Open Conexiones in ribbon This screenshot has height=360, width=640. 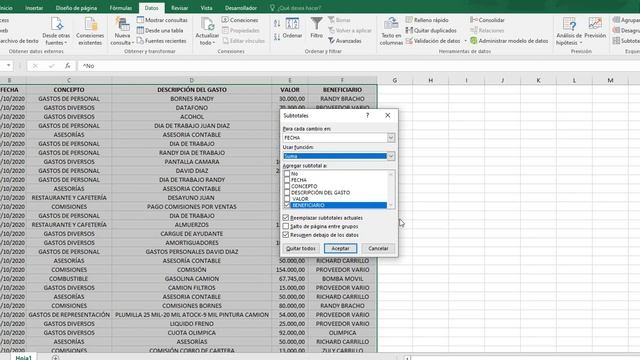[x=240, y=20]
